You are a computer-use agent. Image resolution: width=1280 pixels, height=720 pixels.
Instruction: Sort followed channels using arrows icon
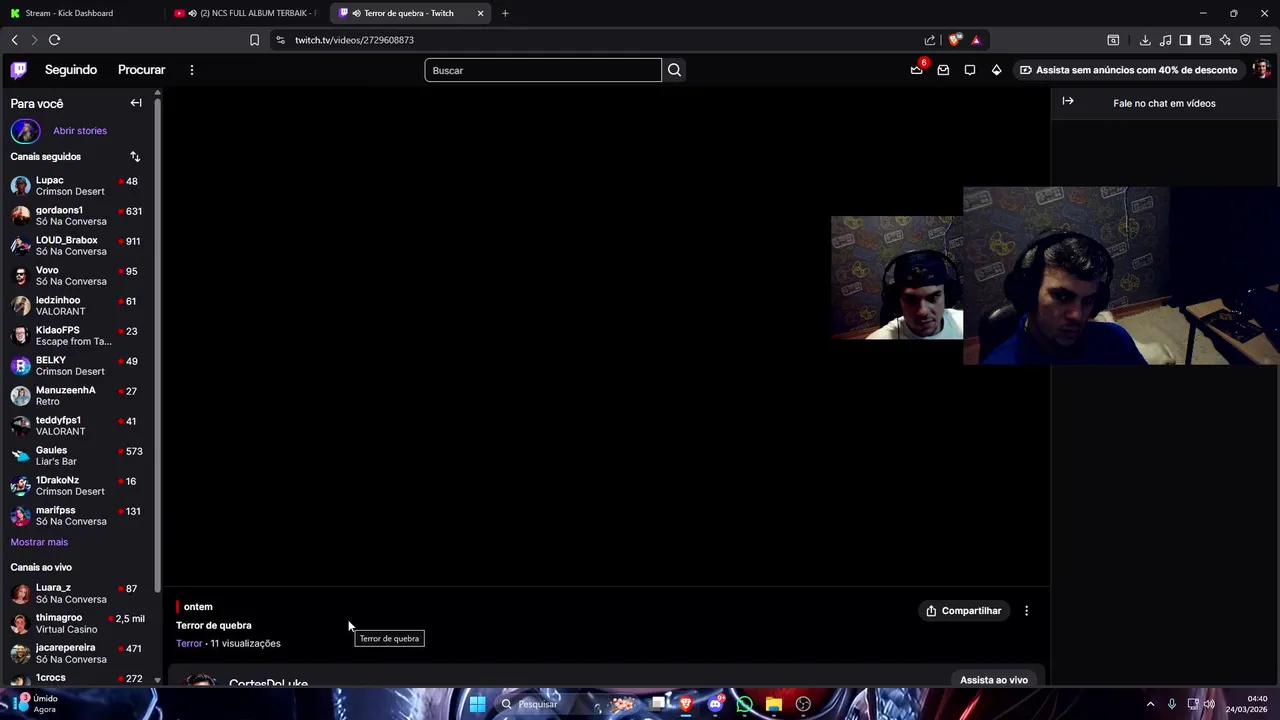(x=135, y=157)
